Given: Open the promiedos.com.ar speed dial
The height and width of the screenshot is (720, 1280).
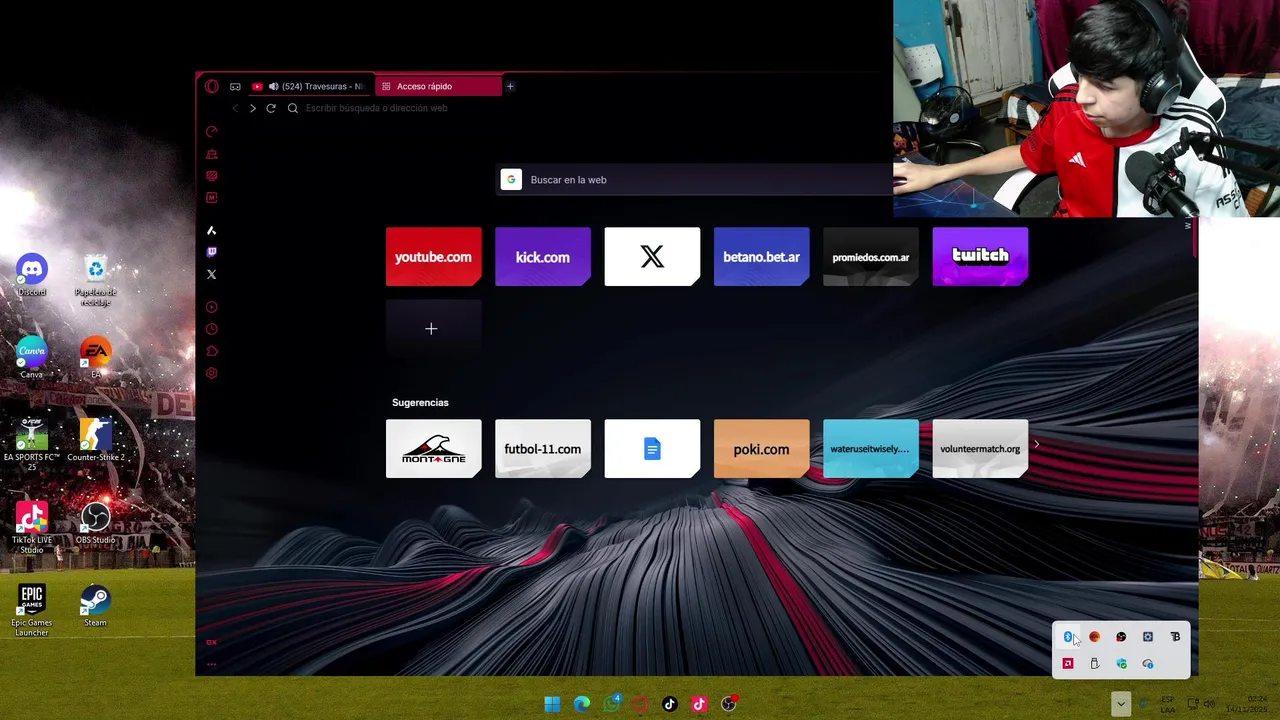Looking at the screenshot, I should click(x=871, y=257).
